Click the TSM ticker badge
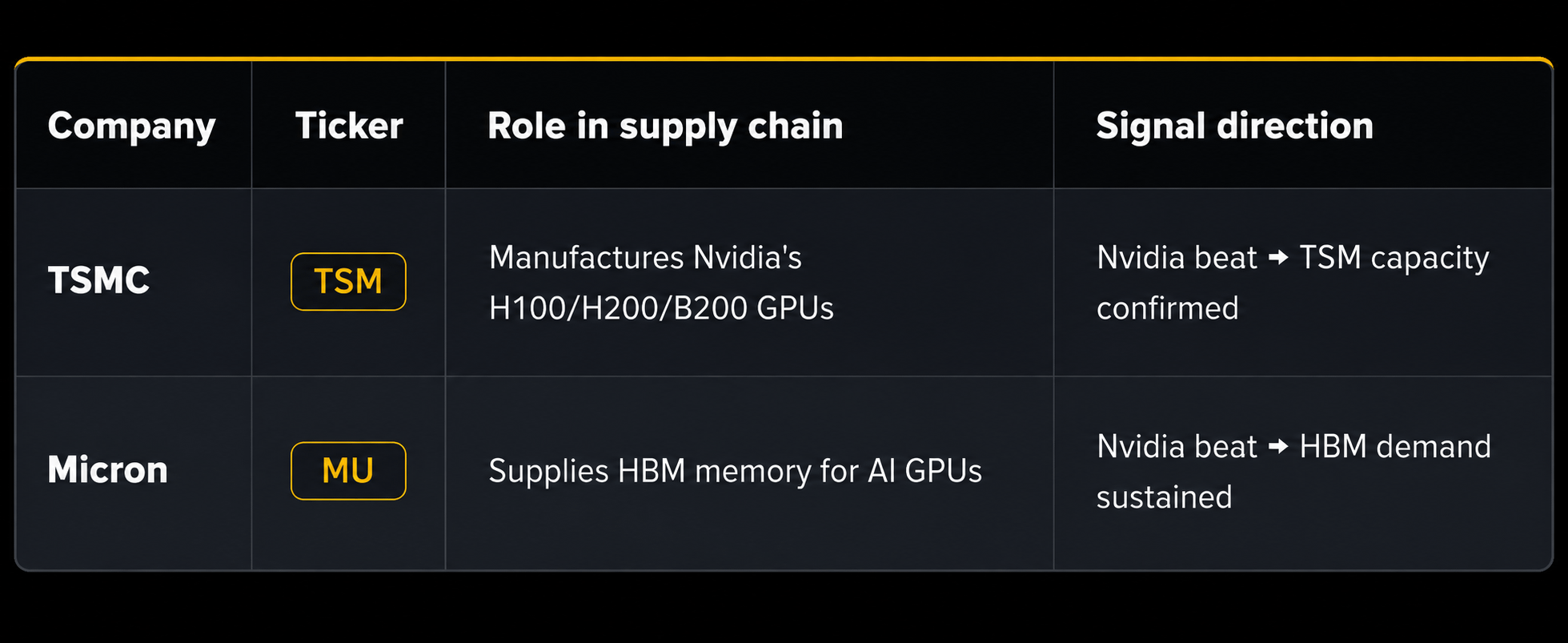 348,282
